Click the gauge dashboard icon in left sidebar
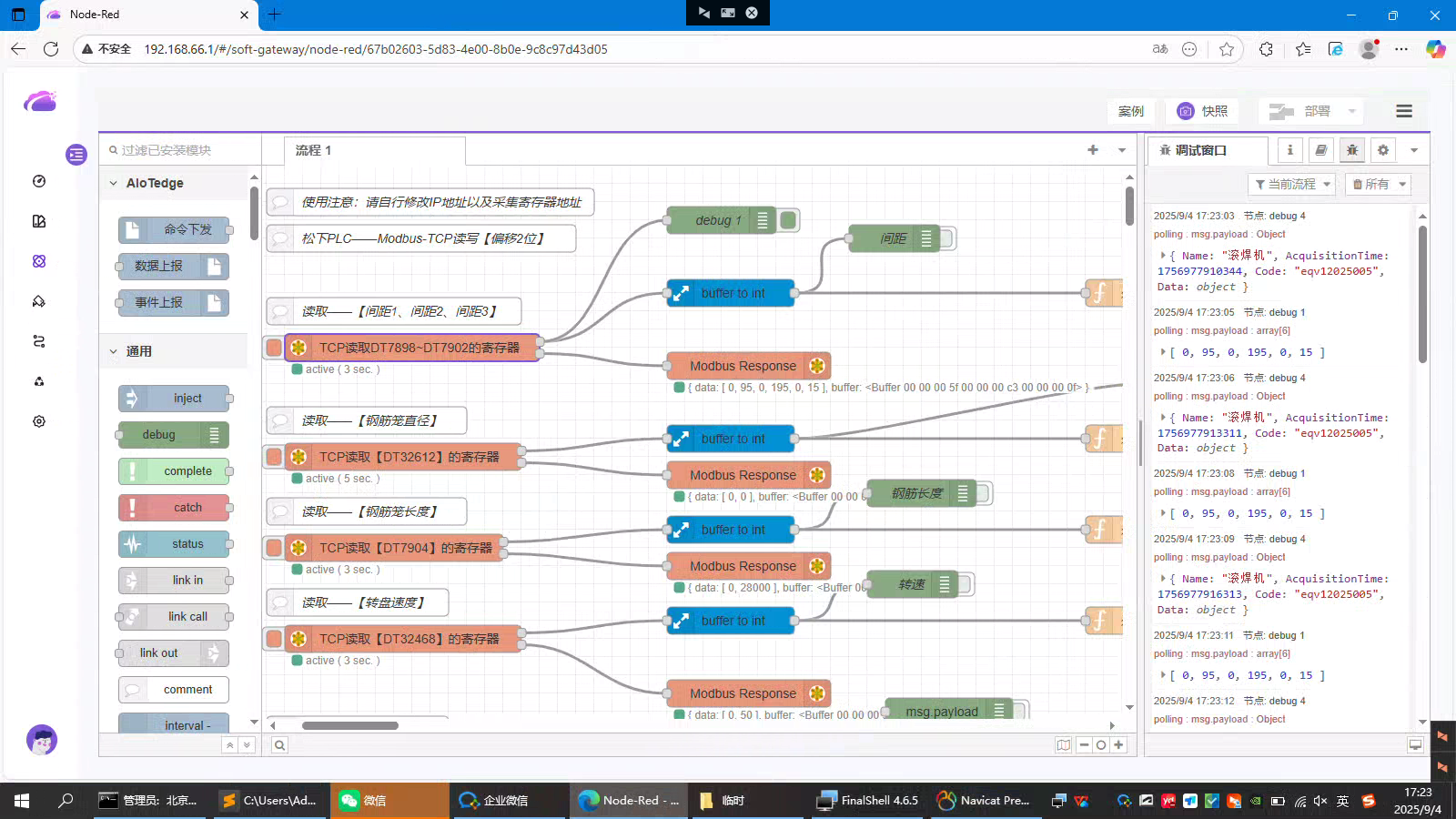The width and height of the screenshot is (1456, 819). (39, 181)
